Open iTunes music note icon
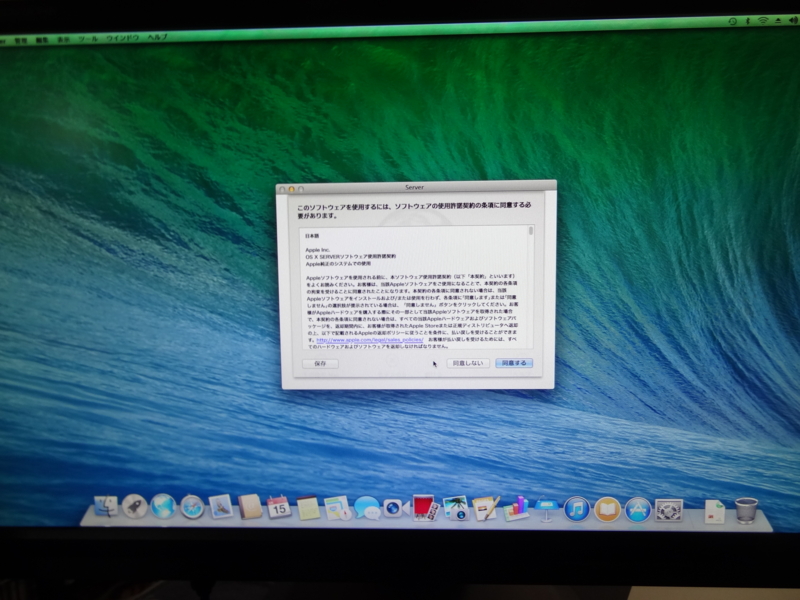The image size is (800, 600). [x=577, y=509]
